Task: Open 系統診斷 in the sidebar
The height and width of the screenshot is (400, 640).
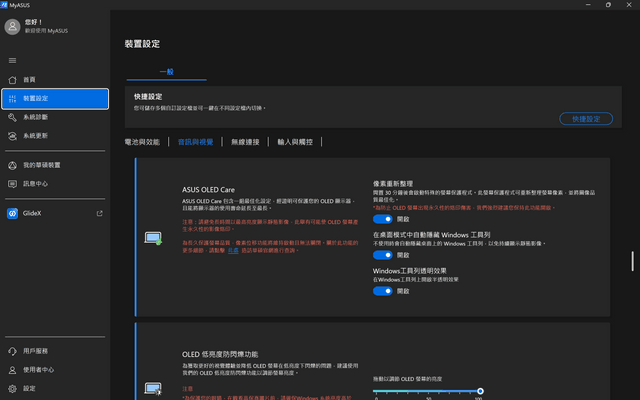Action: click(55, 117)
